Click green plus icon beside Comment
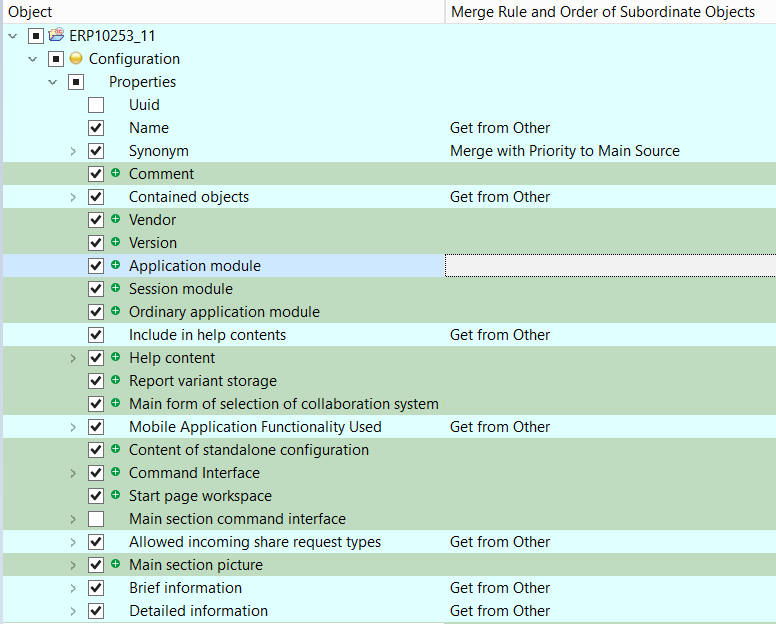The height and width of the screenshot is (624, 776). tap(116, 174)
